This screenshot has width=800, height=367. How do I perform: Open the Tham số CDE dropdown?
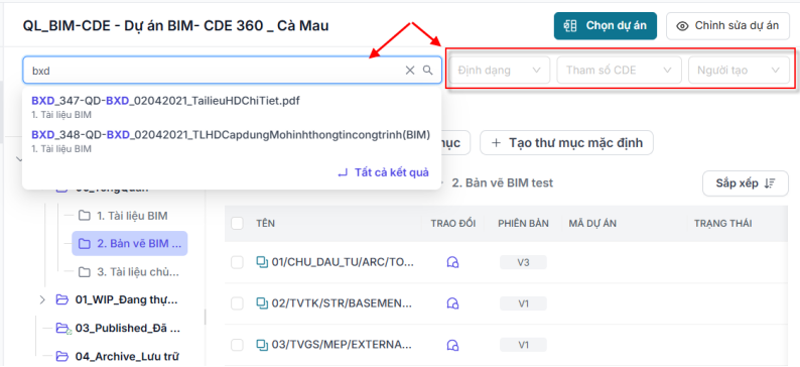tap(619, 70)
